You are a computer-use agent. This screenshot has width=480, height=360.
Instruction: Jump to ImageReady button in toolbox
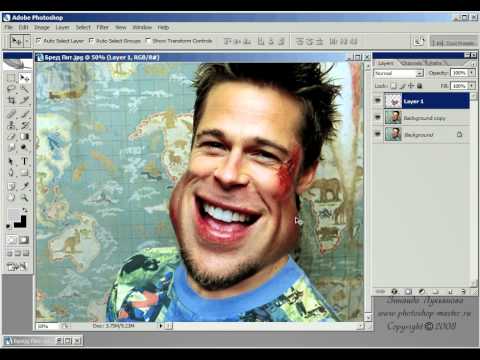pos(17,266)
